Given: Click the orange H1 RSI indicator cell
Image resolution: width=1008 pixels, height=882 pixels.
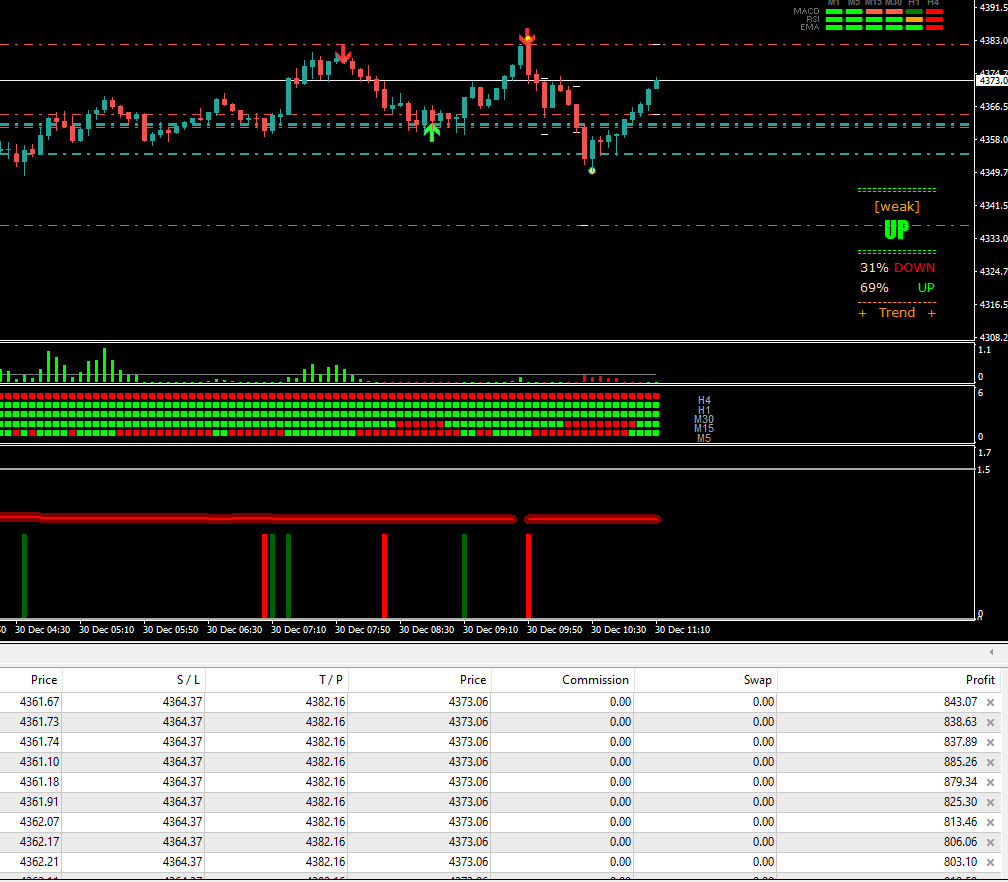Looking at the screenshot, I should click(913, 19).
